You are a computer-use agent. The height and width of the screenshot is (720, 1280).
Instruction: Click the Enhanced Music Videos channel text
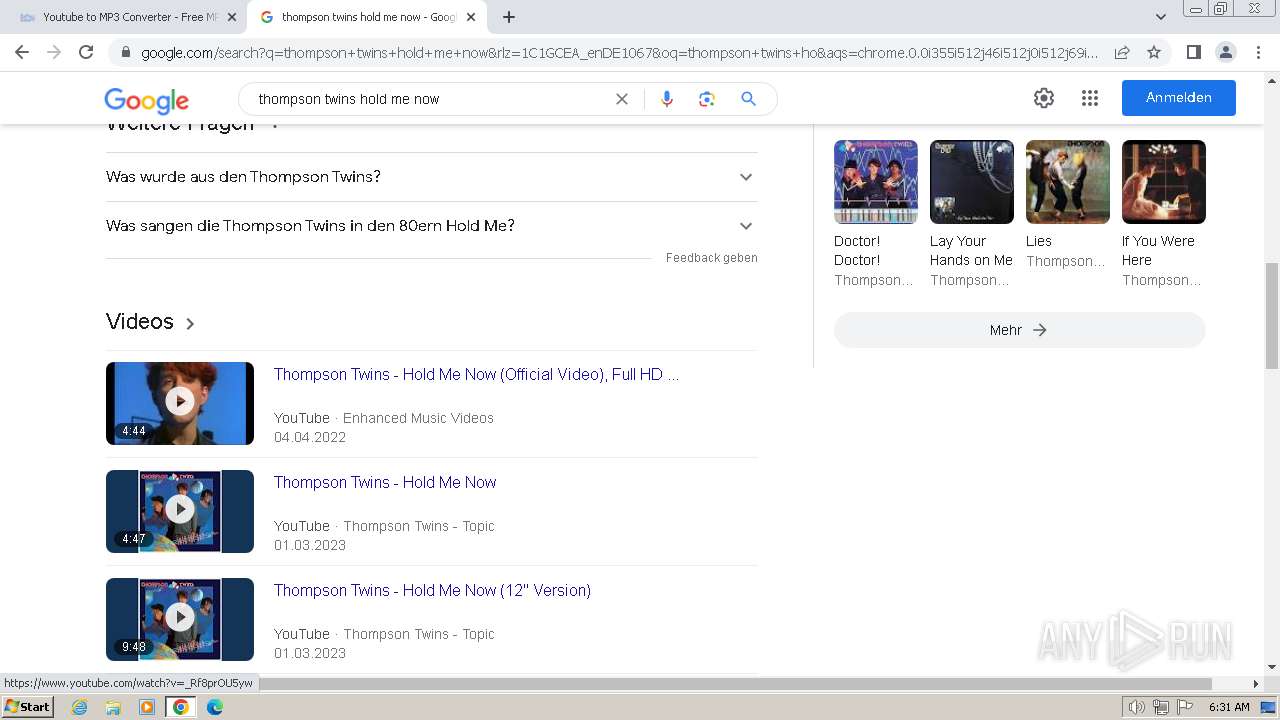pyautogui.click(x=418, y=418)
